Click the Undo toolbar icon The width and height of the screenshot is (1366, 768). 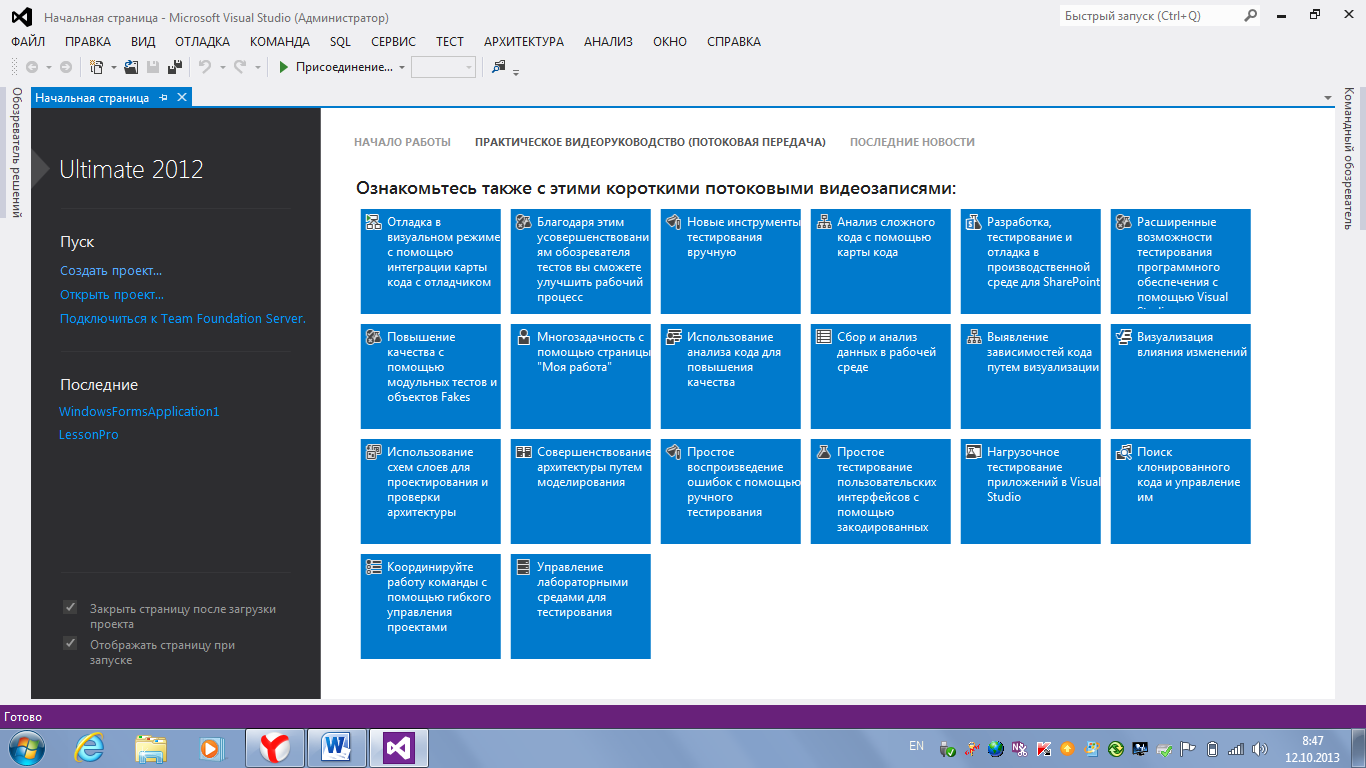[x=204, y=67]
